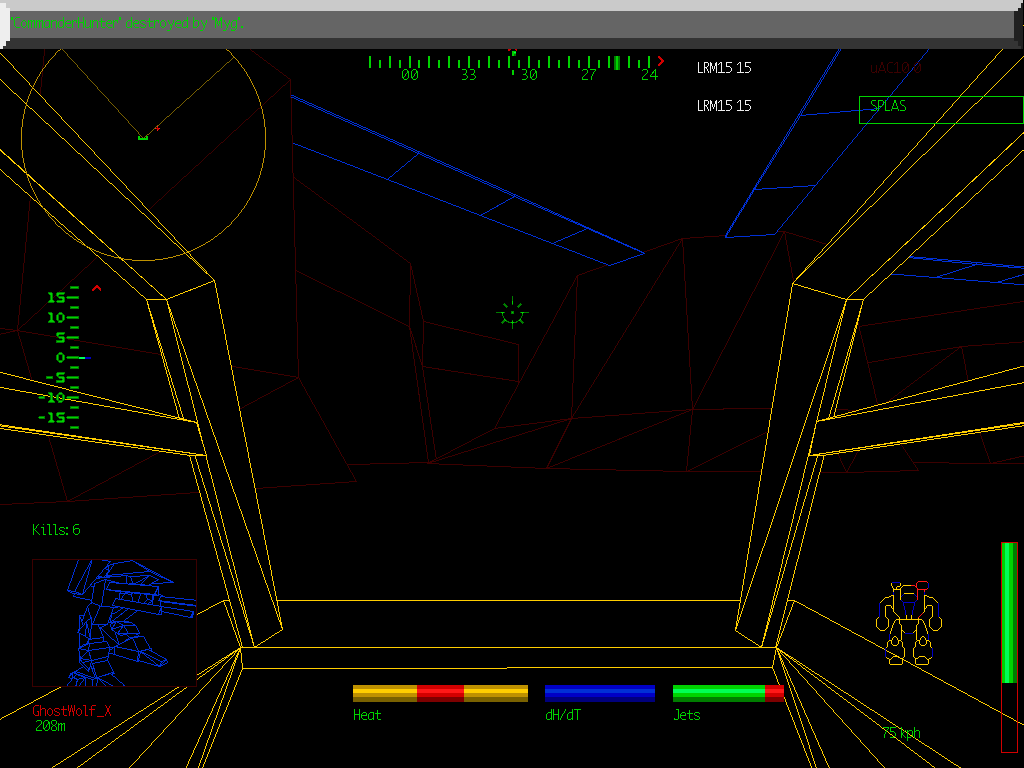Select the highlighted SPLAS weapon box
This screenshot has width=1024, height=768.
point(940,109)
